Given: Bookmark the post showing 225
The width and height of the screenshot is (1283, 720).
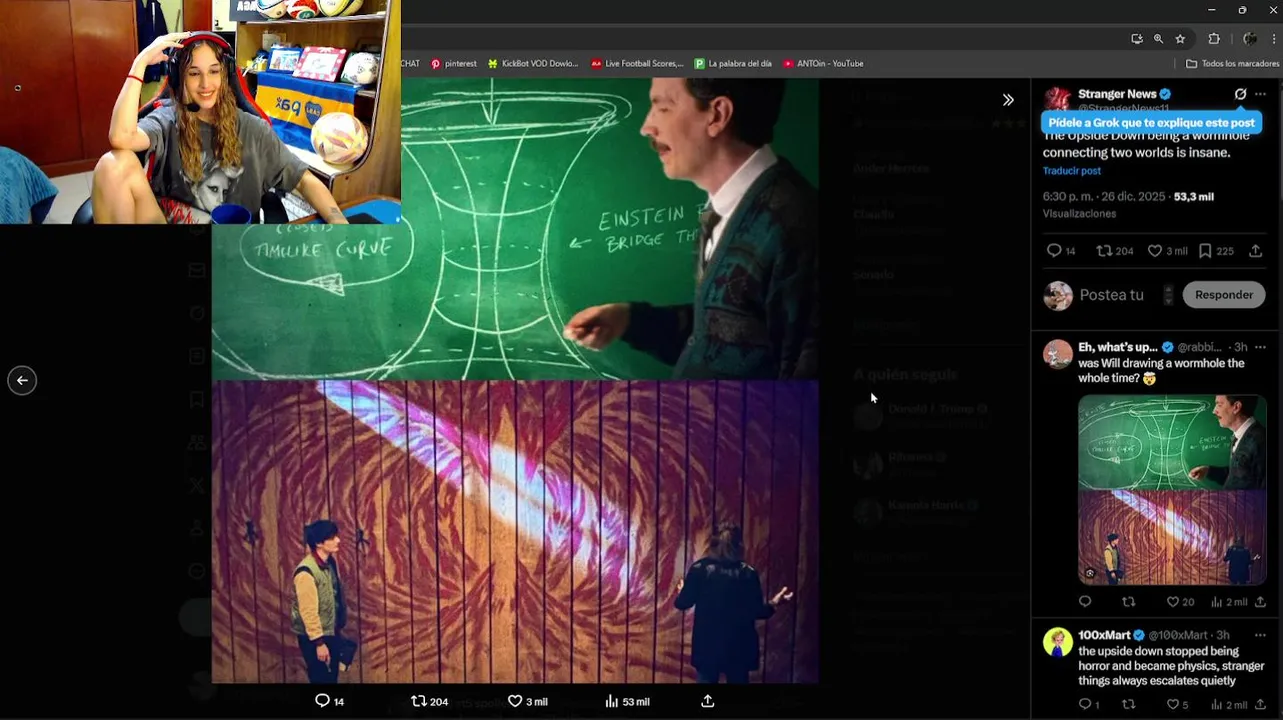Looking at the screenshot, I should pyautogui.click(x=1216, y=251).
